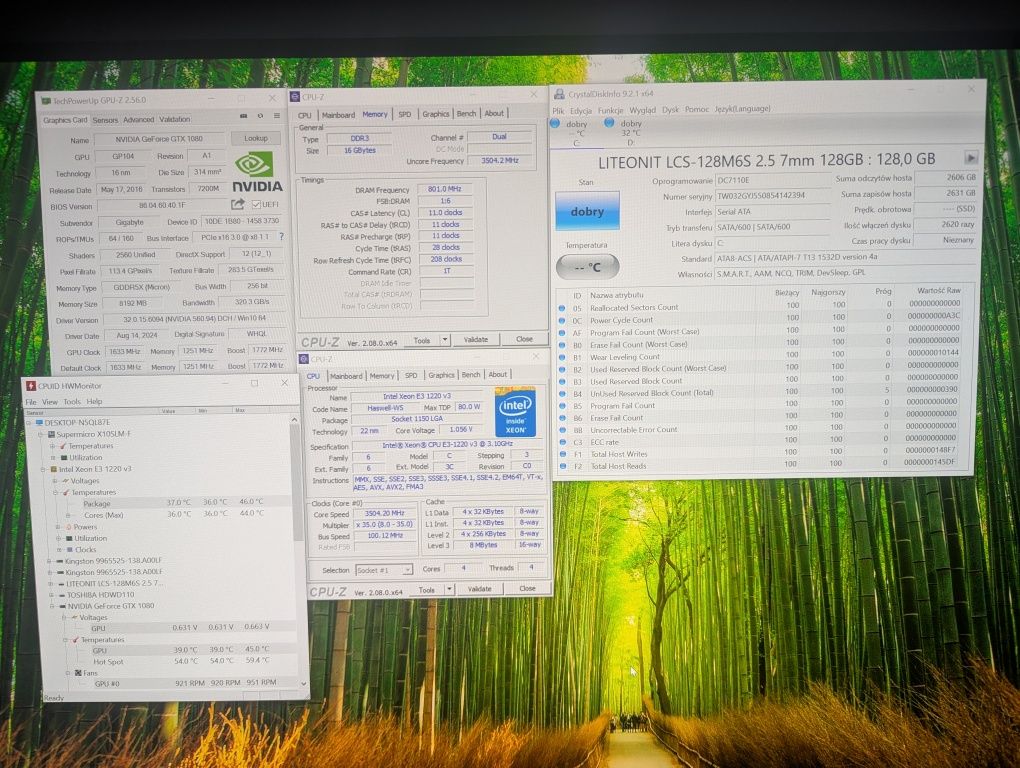Open the Dysk menu in CrystalDiskInfo
Viewport: 1020px width, 768px height.
670,109
